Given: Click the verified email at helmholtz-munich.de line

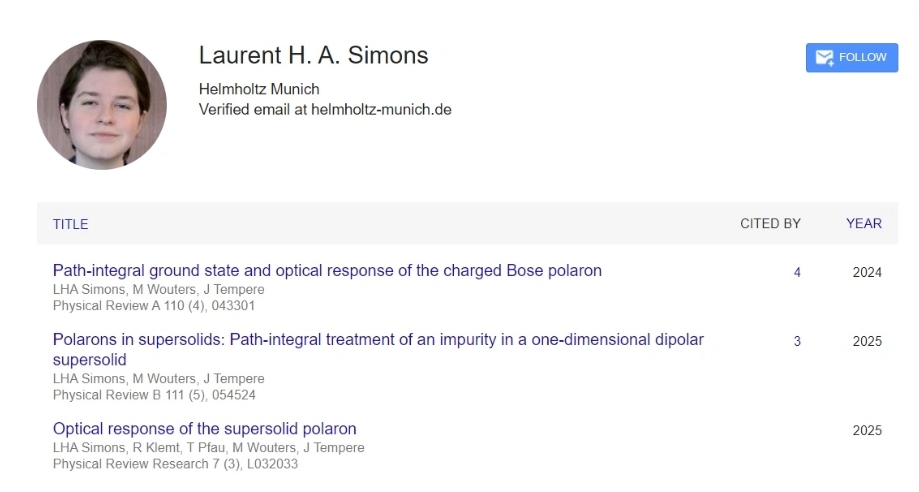Looking at the screenshot, I should [x=325, y=109].
